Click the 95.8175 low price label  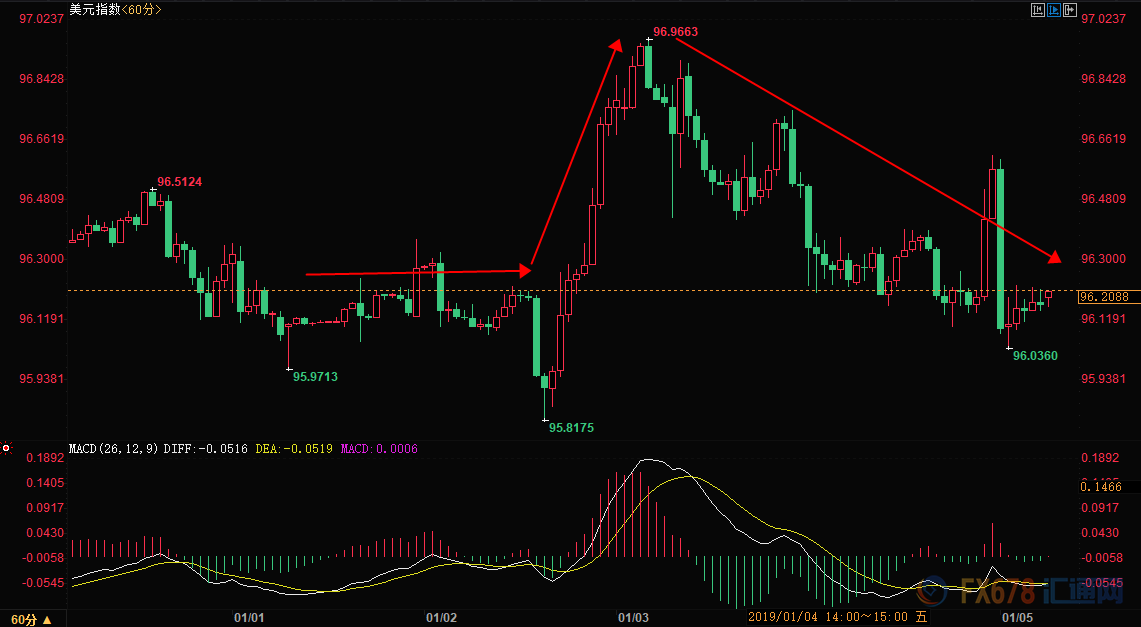571,428
